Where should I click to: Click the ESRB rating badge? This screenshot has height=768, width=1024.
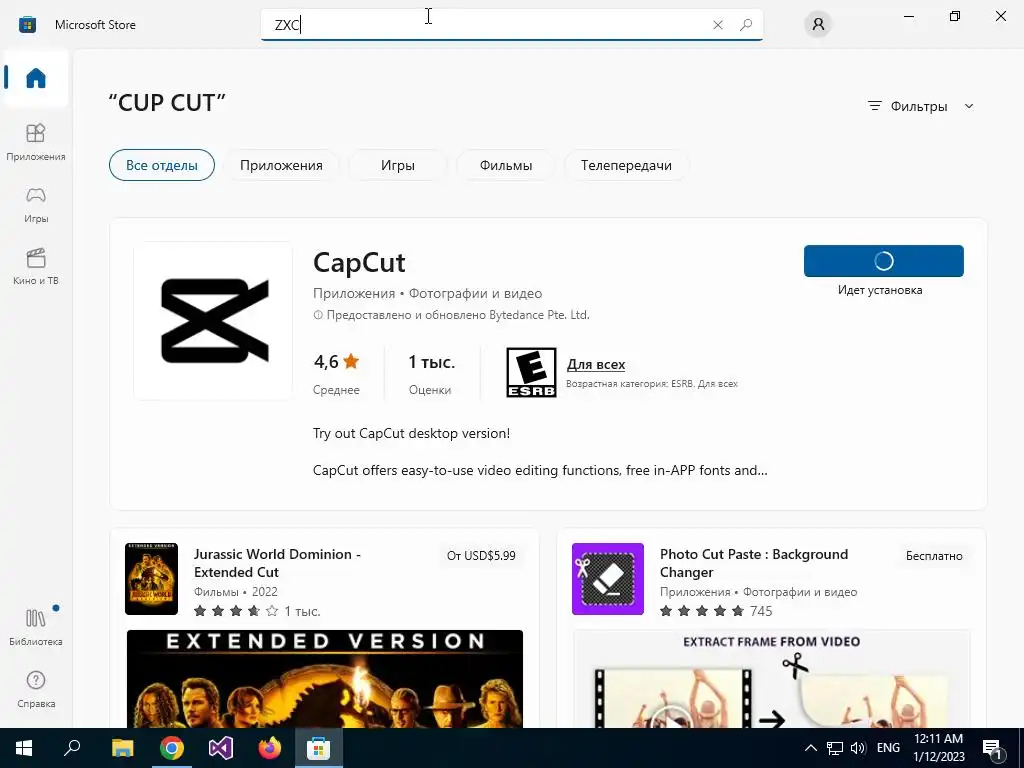coord(531,372)
